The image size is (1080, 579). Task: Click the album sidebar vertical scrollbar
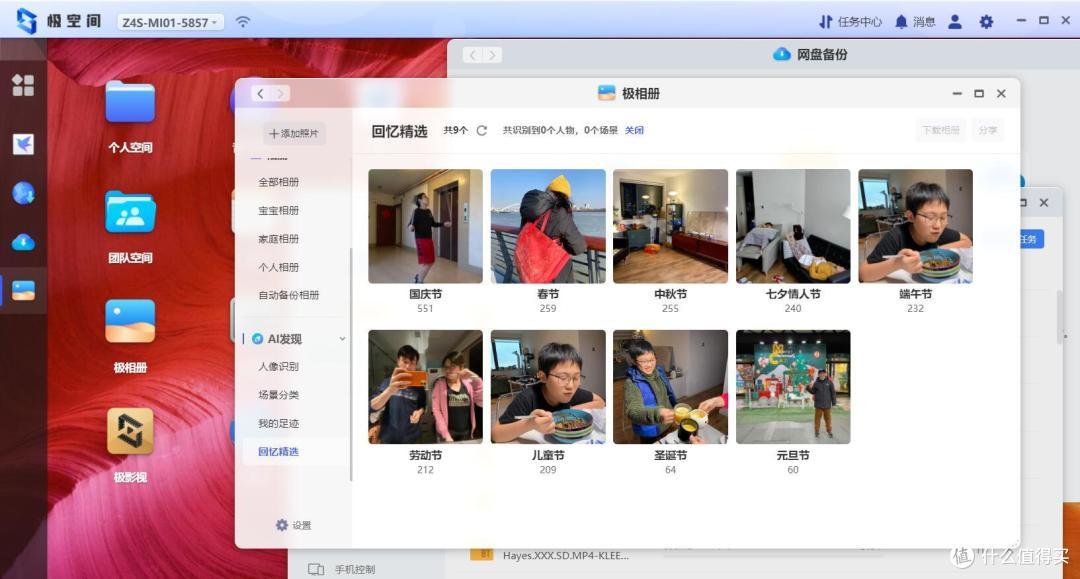tap(351, 364)
